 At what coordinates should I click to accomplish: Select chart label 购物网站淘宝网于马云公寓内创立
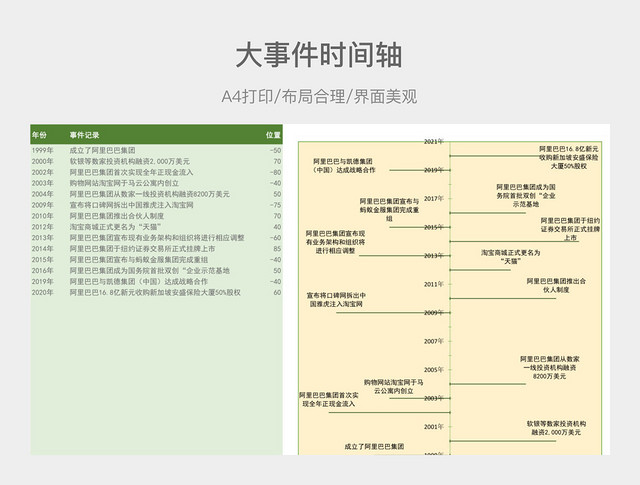(393, 387)
